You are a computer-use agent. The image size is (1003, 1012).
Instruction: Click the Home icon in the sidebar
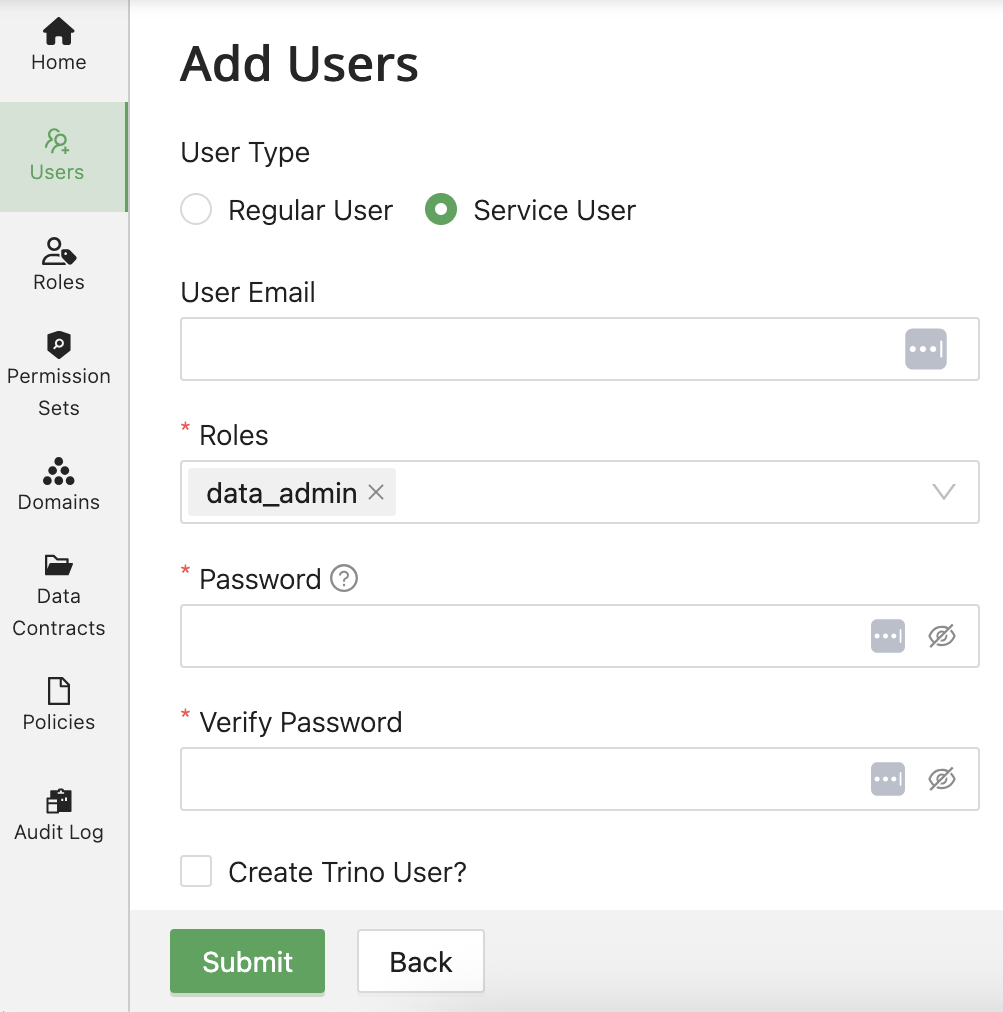tap(57, 33)
